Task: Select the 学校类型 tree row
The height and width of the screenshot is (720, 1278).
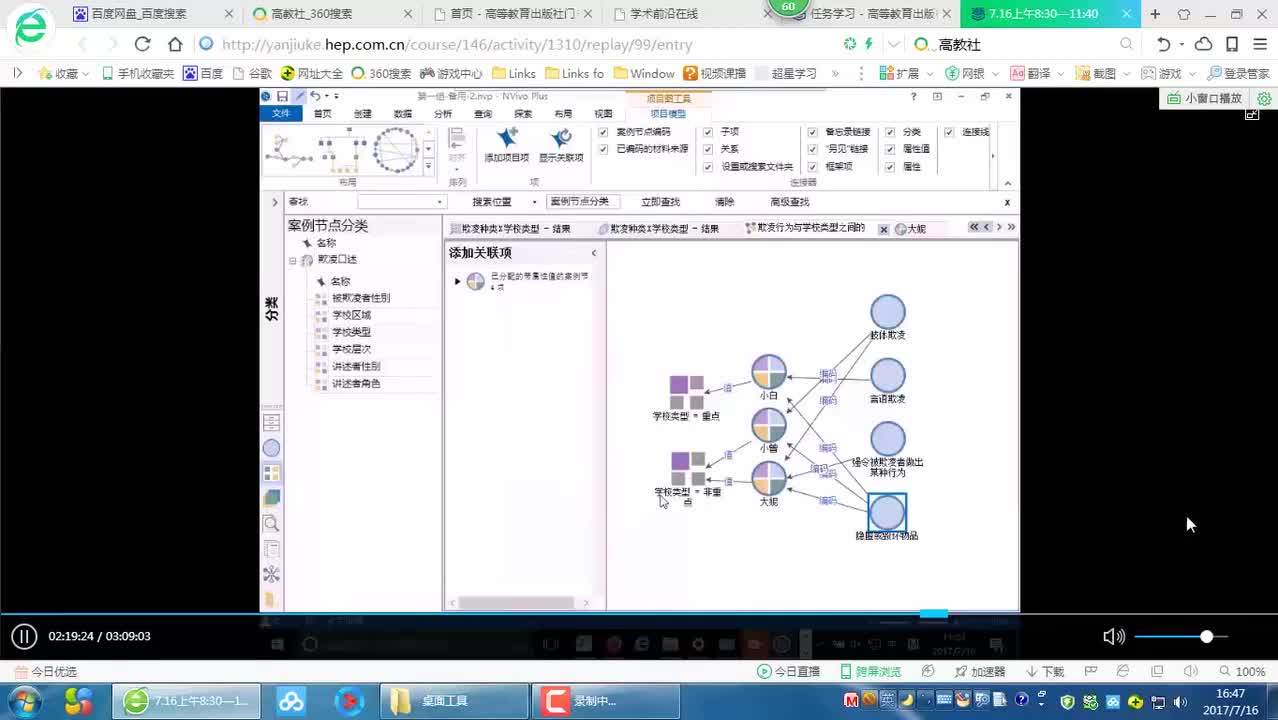Action: coord(352,332)
